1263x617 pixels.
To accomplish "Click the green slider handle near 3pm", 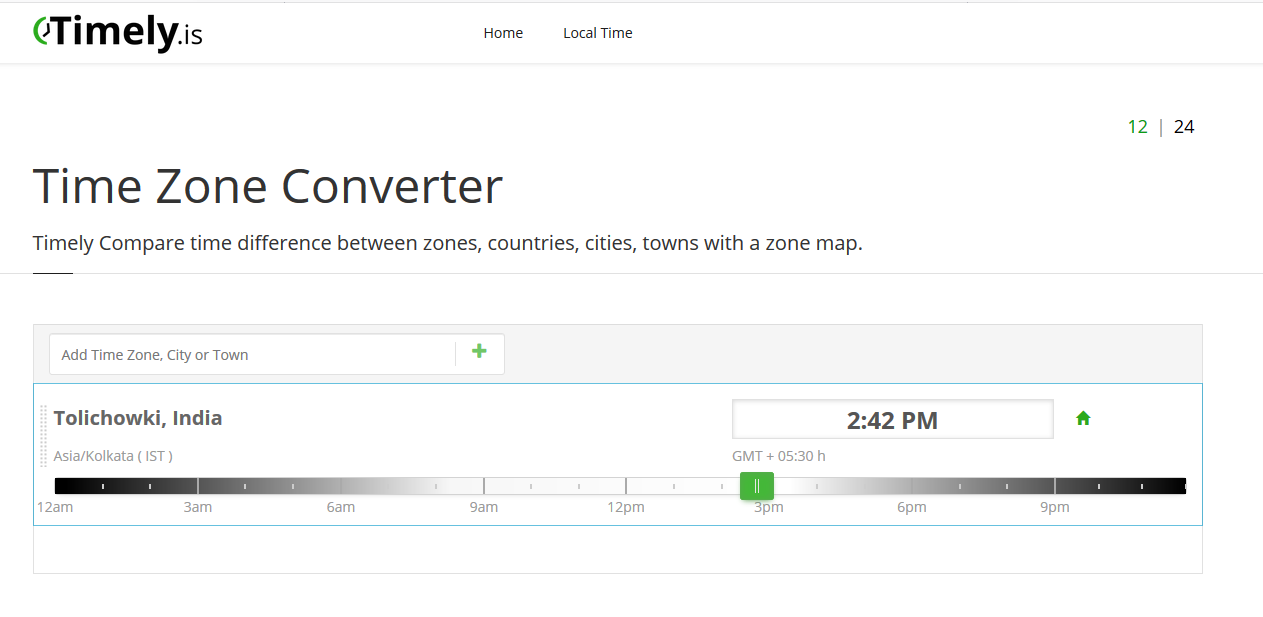I will [757, 485].
